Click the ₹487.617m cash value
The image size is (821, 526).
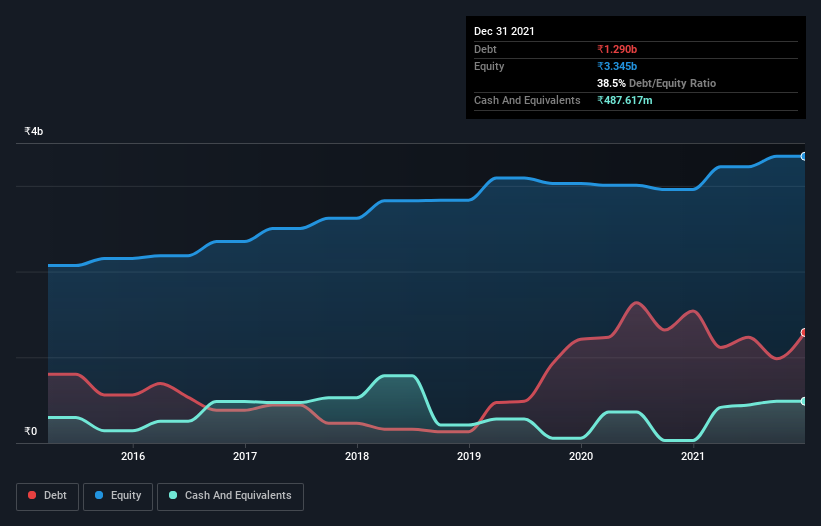click(625, 100)
